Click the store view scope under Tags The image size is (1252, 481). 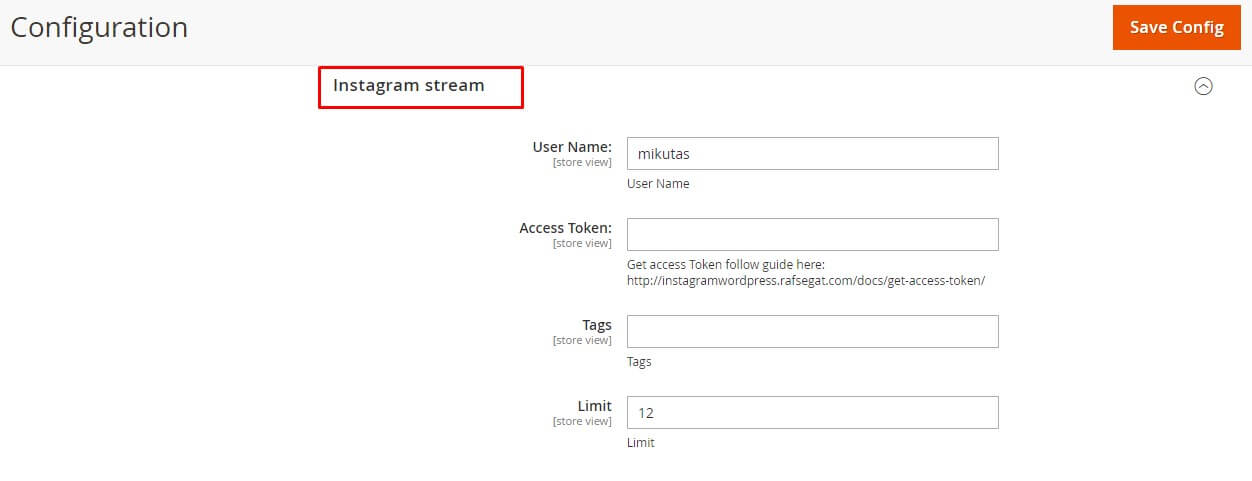pos(582,340)
